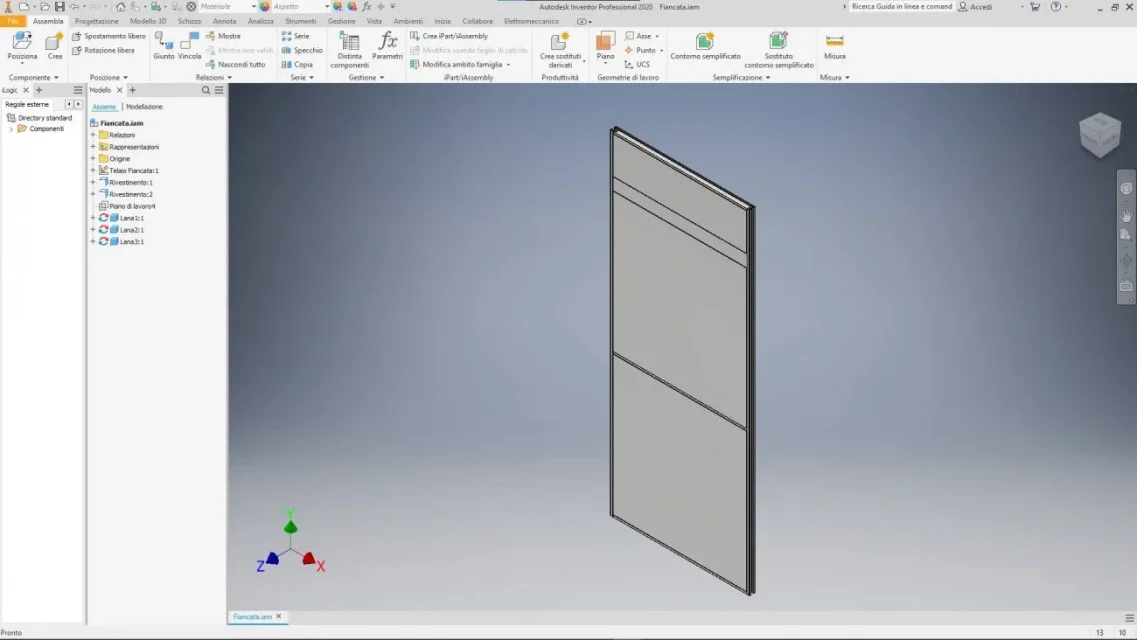This screenshot has height=640, width=1137.
Task: Select the Spostamento libero tool
Action: [109, 36]
